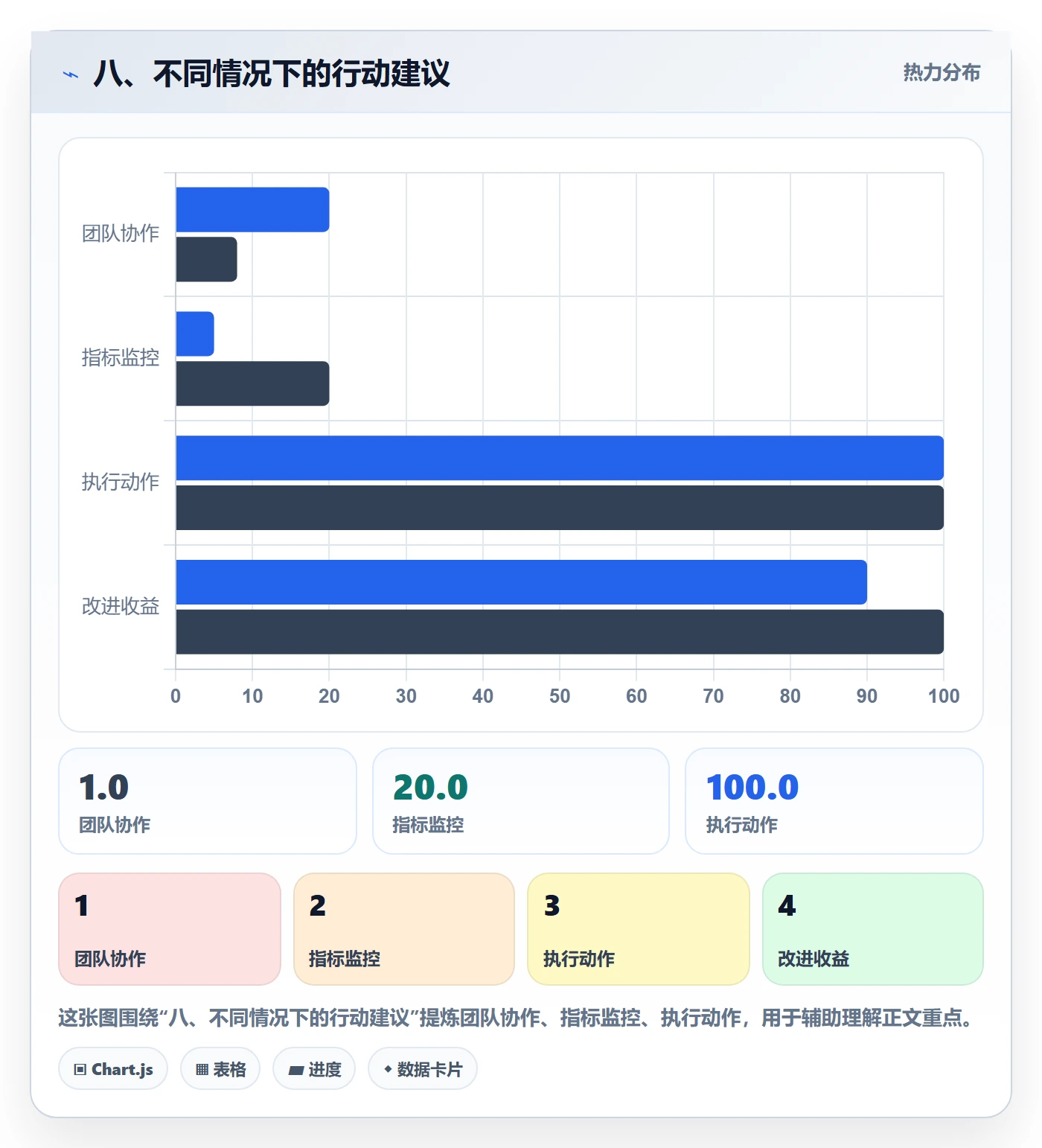Click the dark bar in the 团队协作 row
The height and width of the screenshot is (1148, 1042).
tap(206, 259)
